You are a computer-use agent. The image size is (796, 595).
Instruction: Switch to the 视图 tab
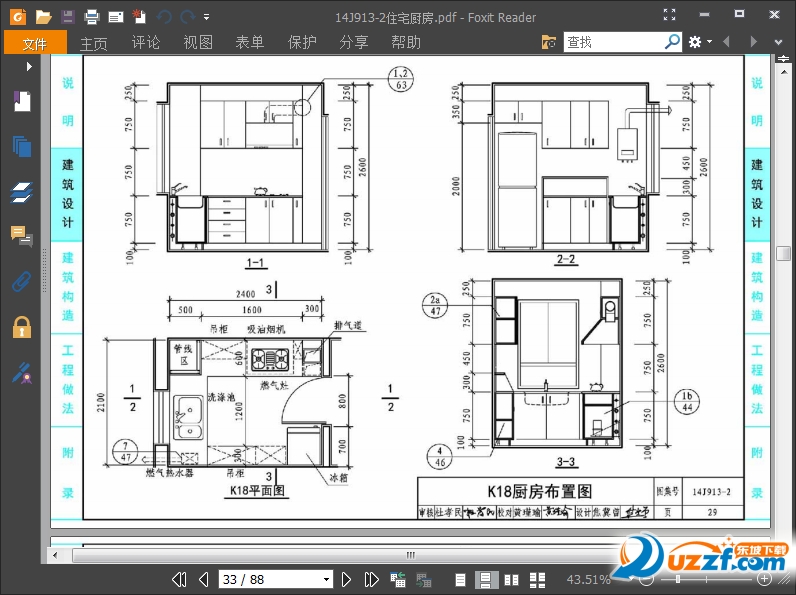[x=197, y=42]
